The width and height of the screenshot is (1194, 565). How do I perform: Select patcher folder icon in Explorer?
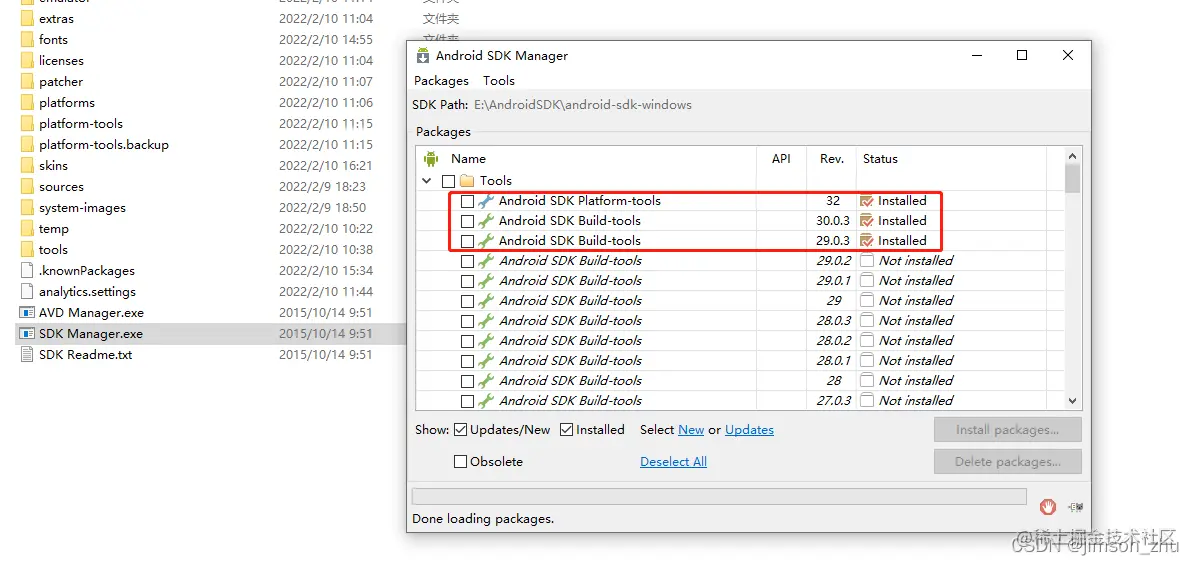tap(27, 81)
